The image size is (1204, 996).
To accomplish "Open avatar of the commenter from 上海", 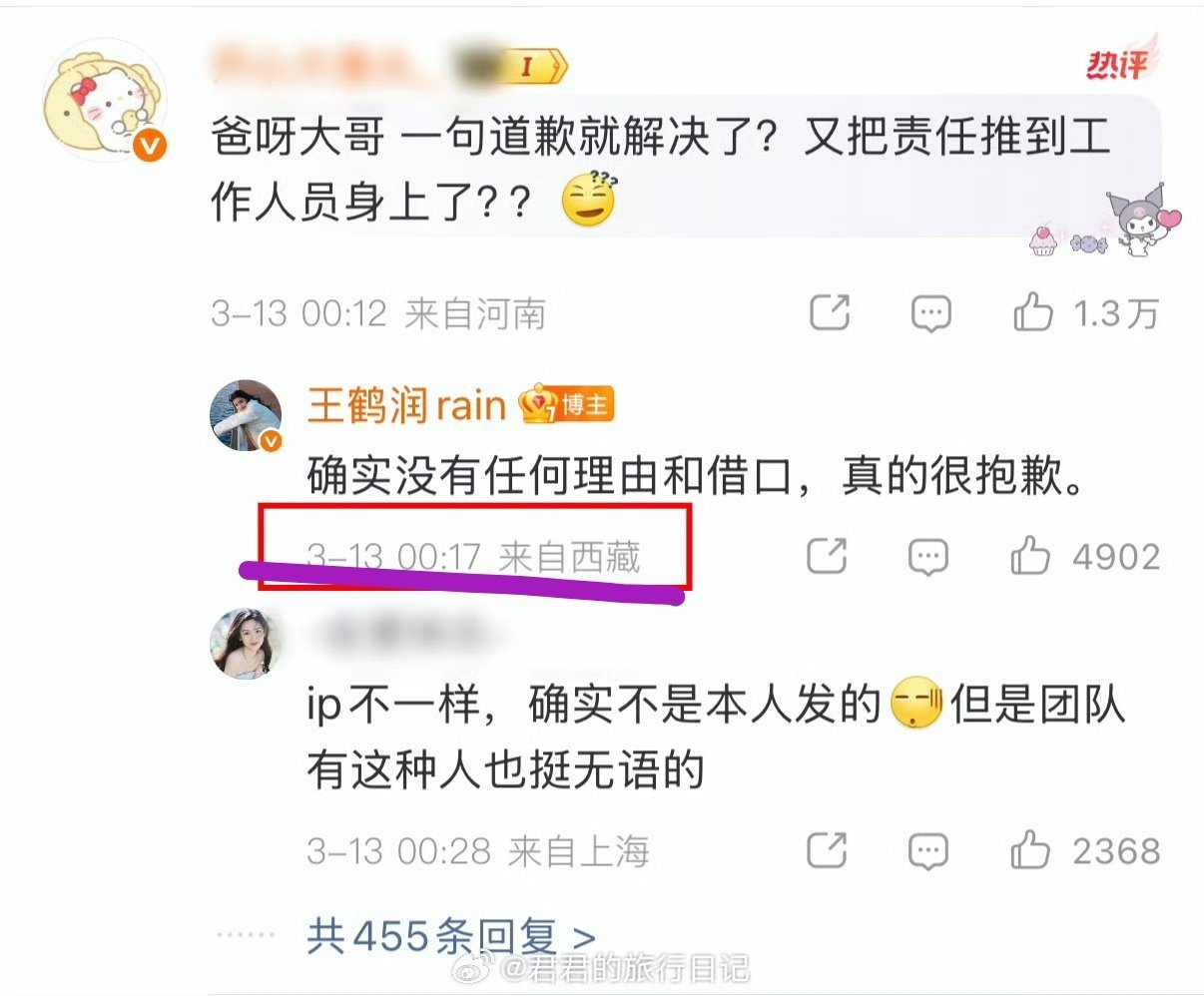I will (246, 643).
